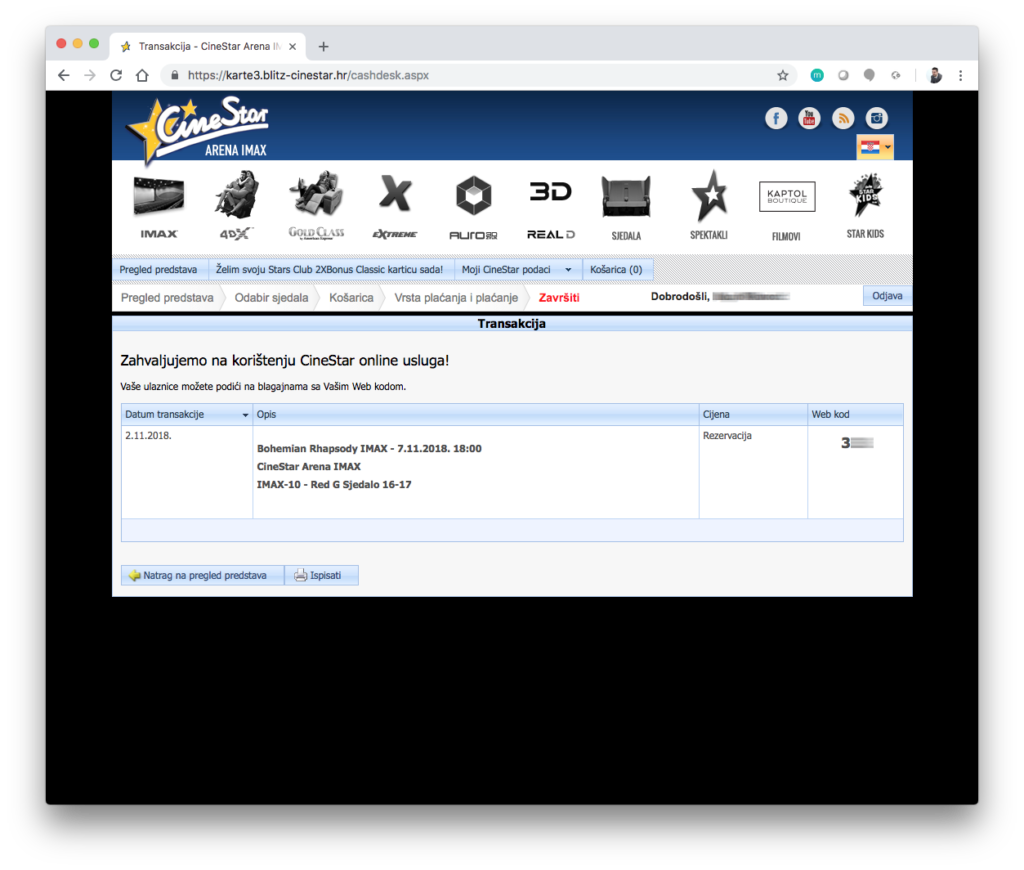Screen dimensions: 1024x870
Task: Visit the CineStar Facebook page icon
Action: (776, 118)
